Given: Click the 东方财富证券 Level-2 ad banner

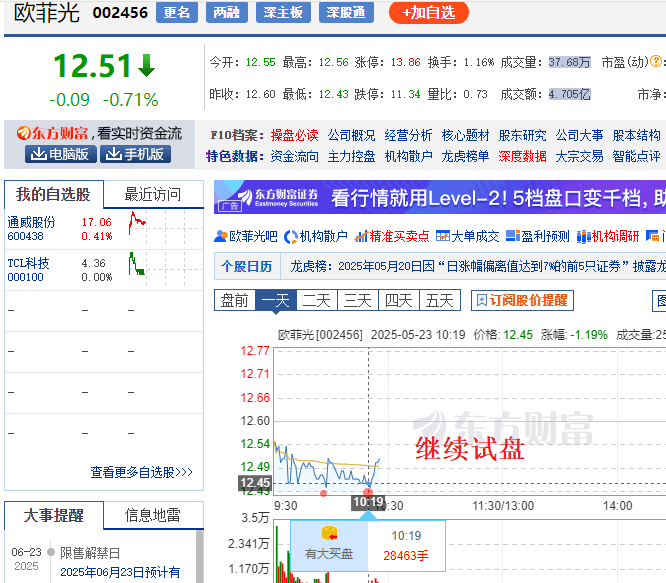Looking at the screenshot, I should [x=440, y=197].
